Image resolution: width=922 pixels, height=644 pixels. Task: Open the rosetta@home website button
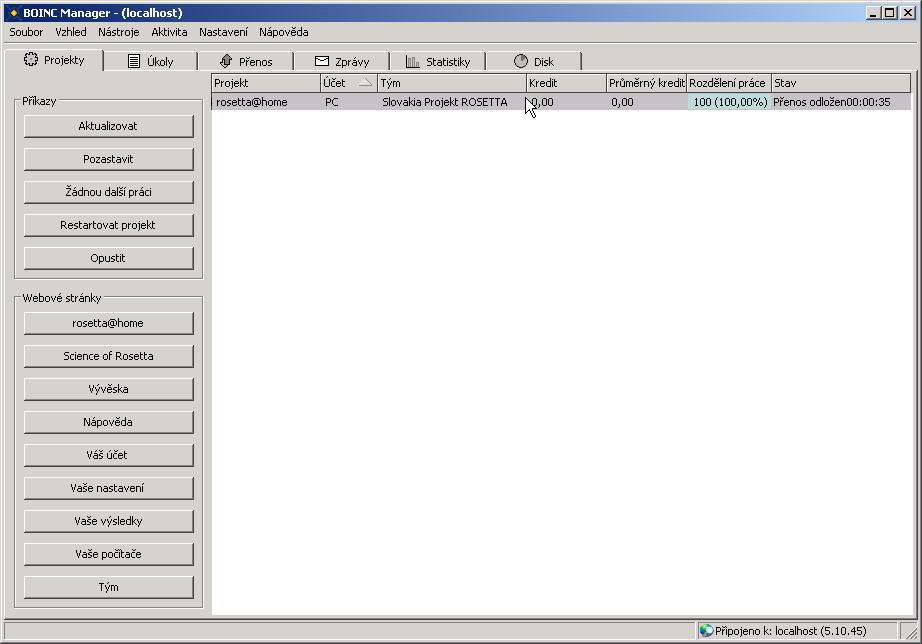click(108, 323)
